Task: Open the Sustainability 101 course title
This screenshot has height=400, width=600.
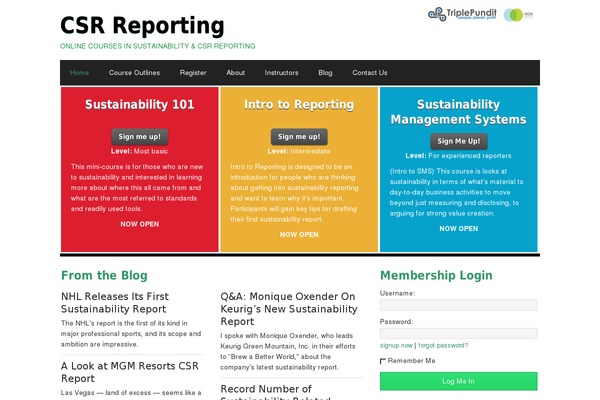Action: click(140, 104)
